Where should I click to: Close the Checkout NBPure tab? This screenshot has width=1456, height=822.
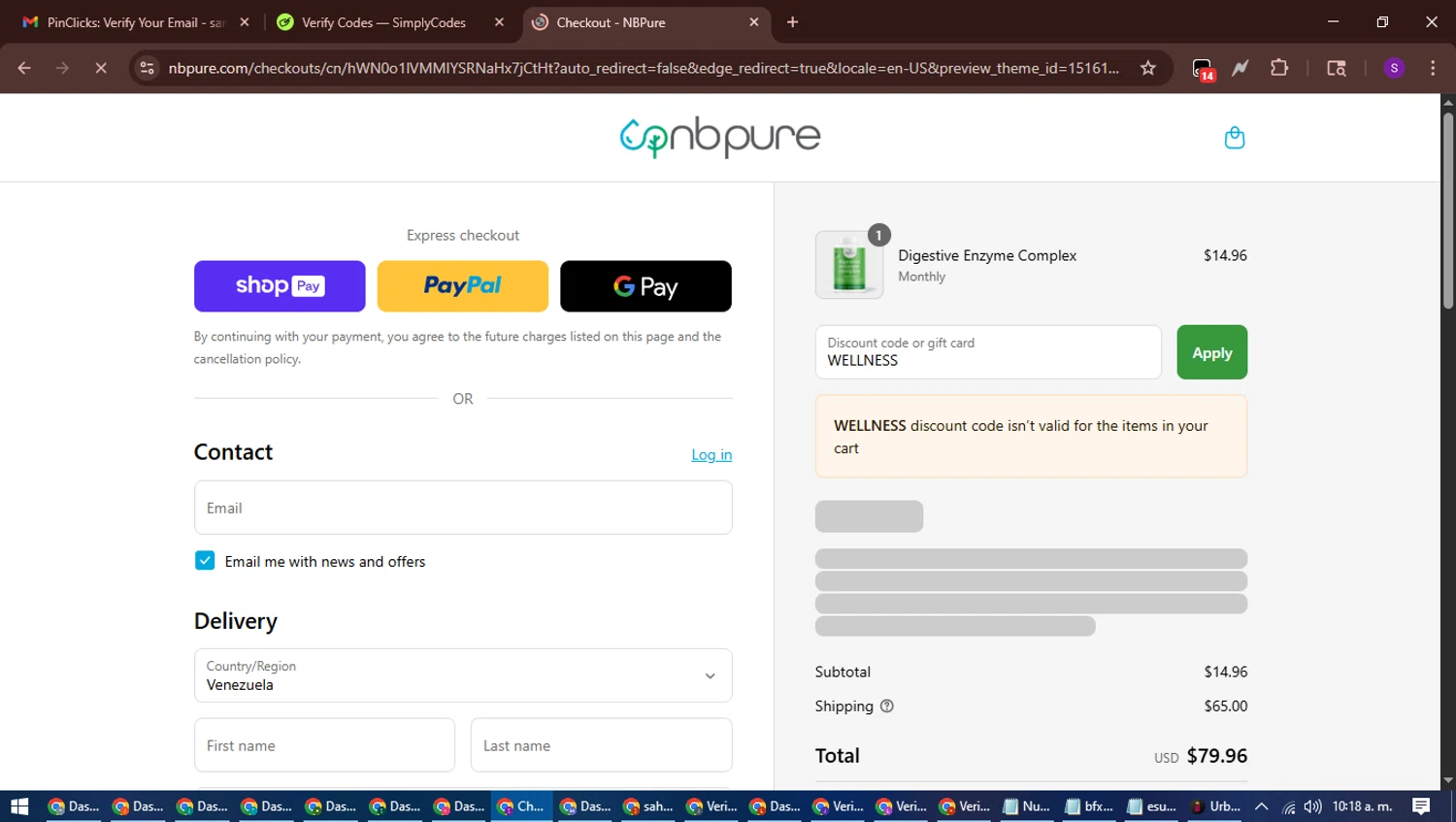pyautogui.click(x=754, y=22)
